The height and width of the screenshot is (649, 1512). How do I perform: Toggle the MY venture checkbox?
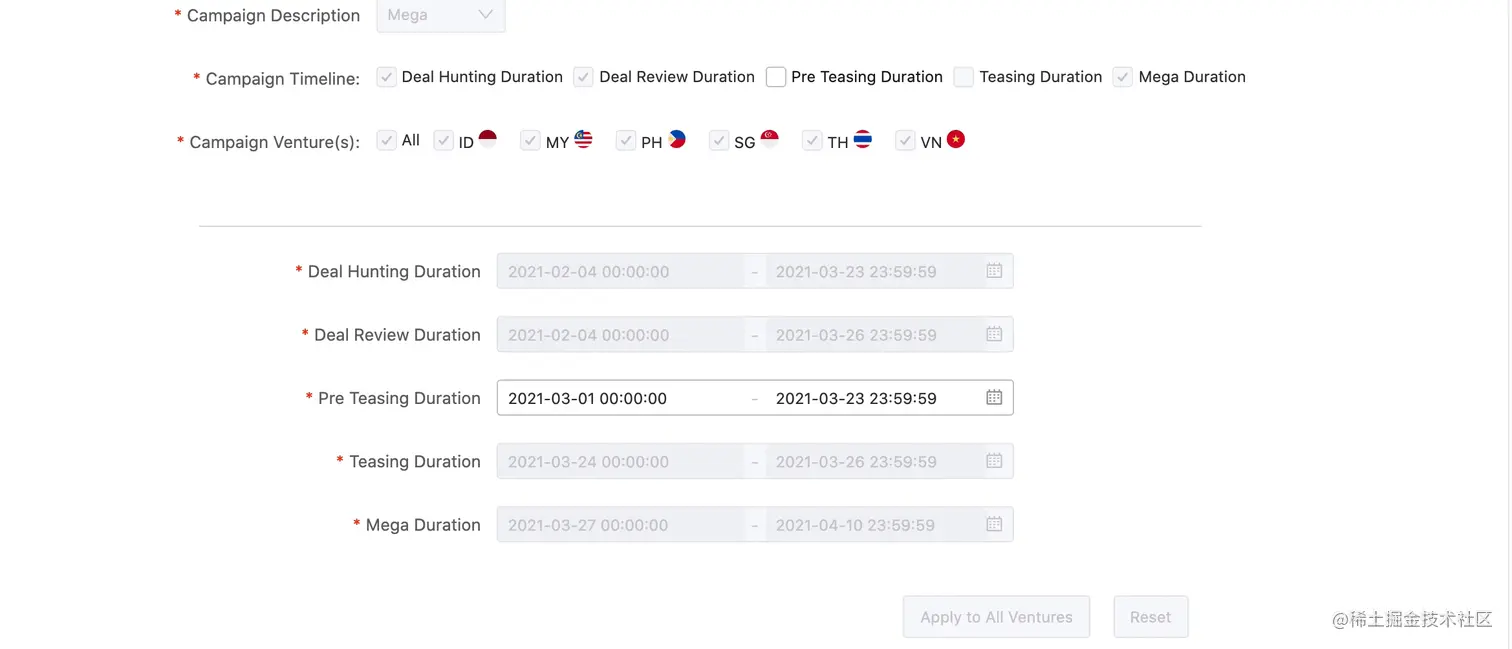[x=530, y=141]
